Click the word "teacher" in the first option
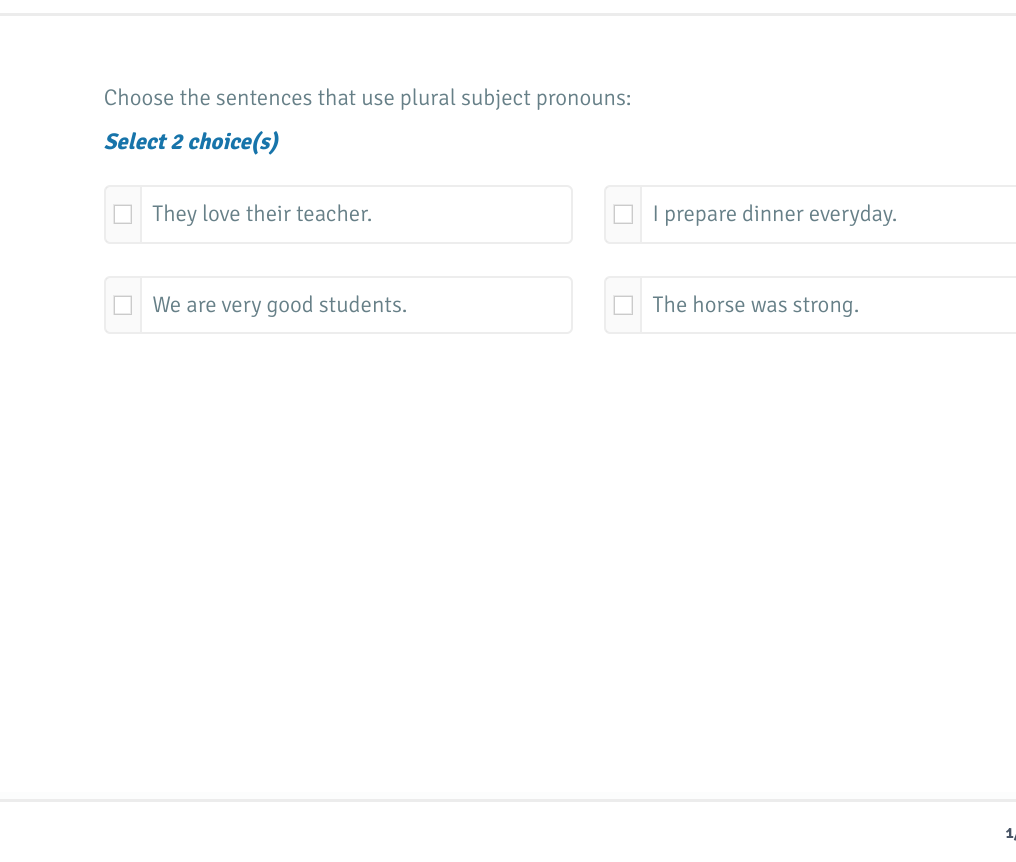This screenshot has height=862, width=1016. [333, 214]
